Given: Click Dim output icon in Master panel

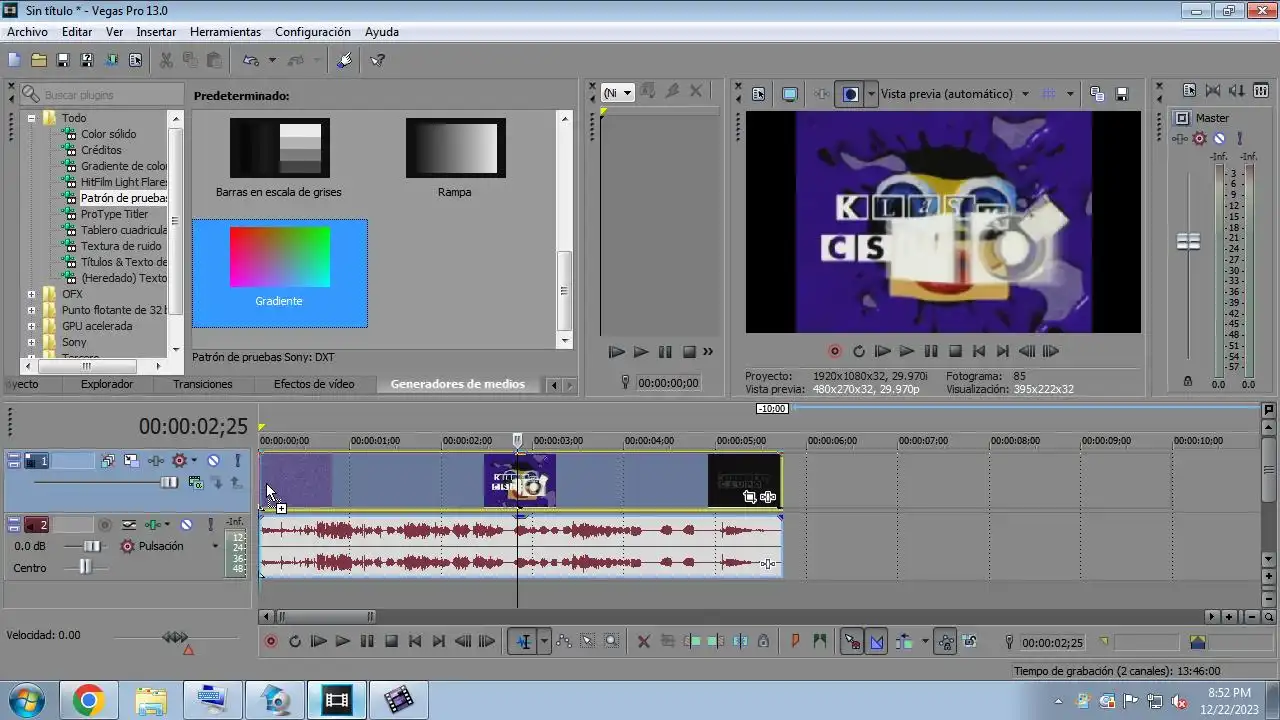Looking at the screenshot, I should (1238, 90).
